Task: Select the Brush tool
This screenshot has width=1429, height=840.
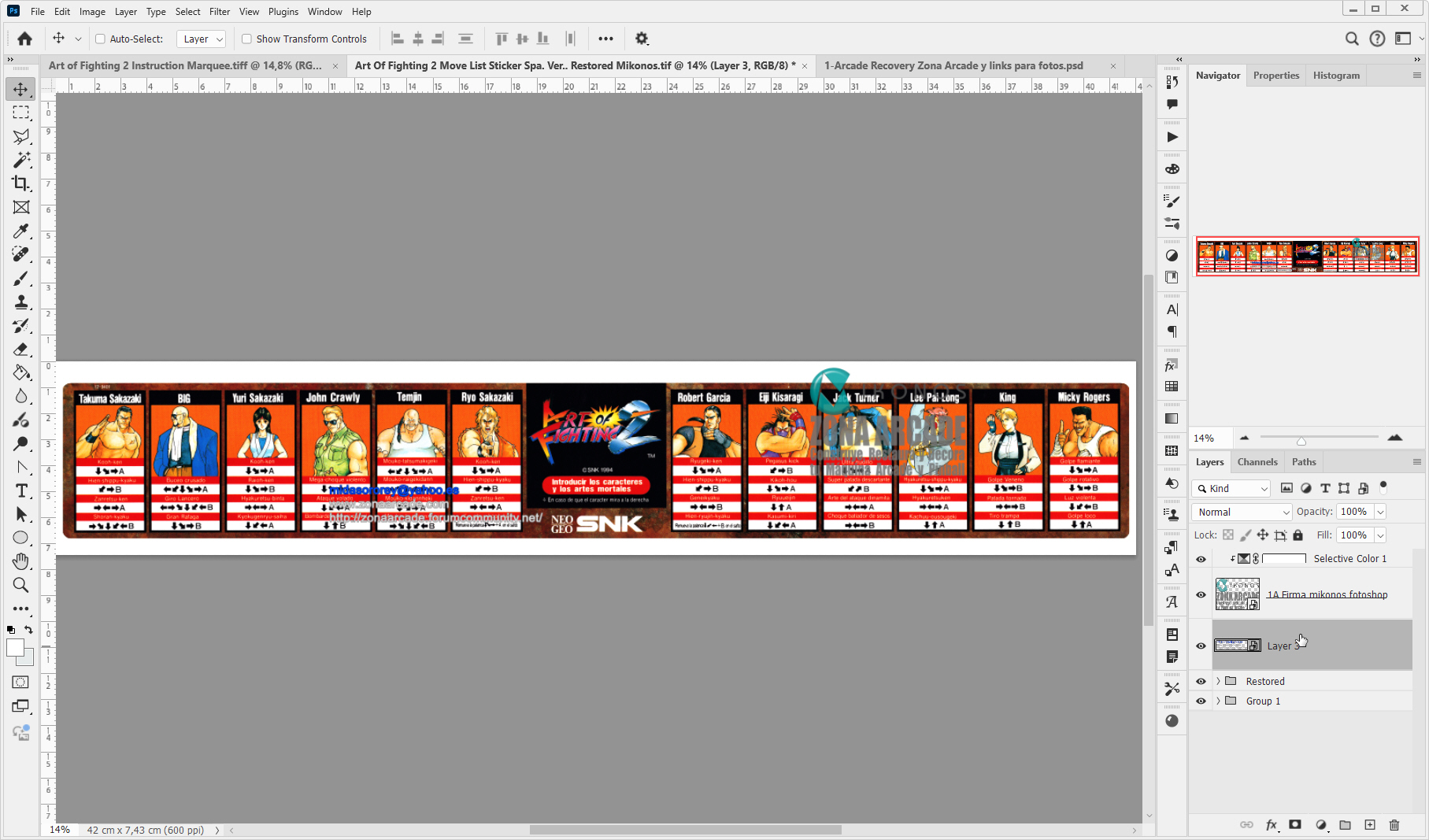Action: coord(21,279)
